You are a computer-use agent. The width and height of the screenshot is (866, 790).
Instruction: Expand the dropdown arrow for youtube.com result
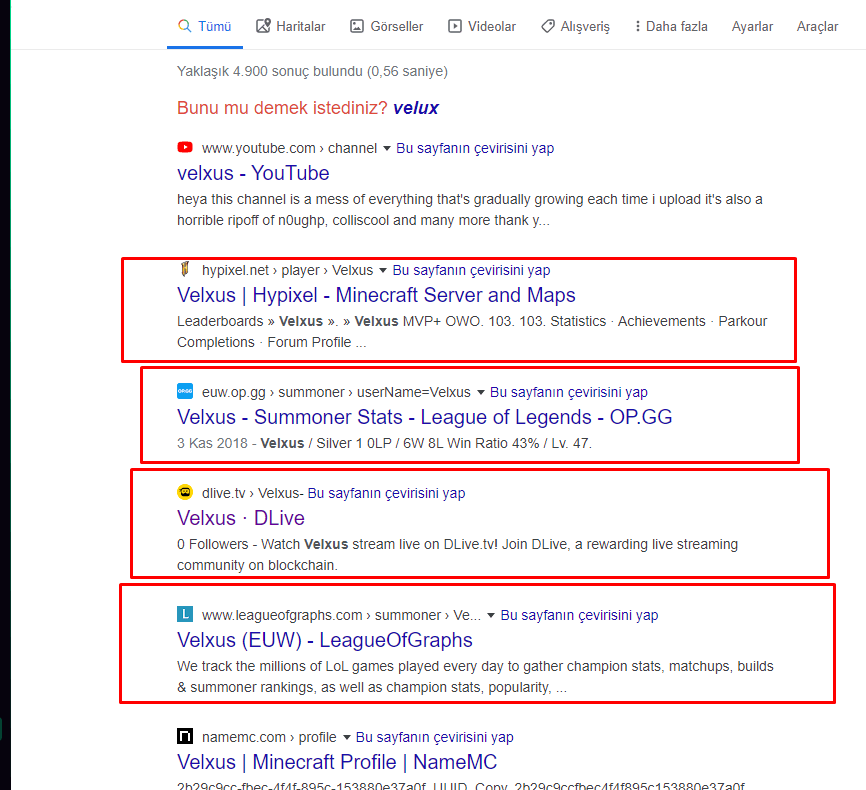tap(387, 149)
